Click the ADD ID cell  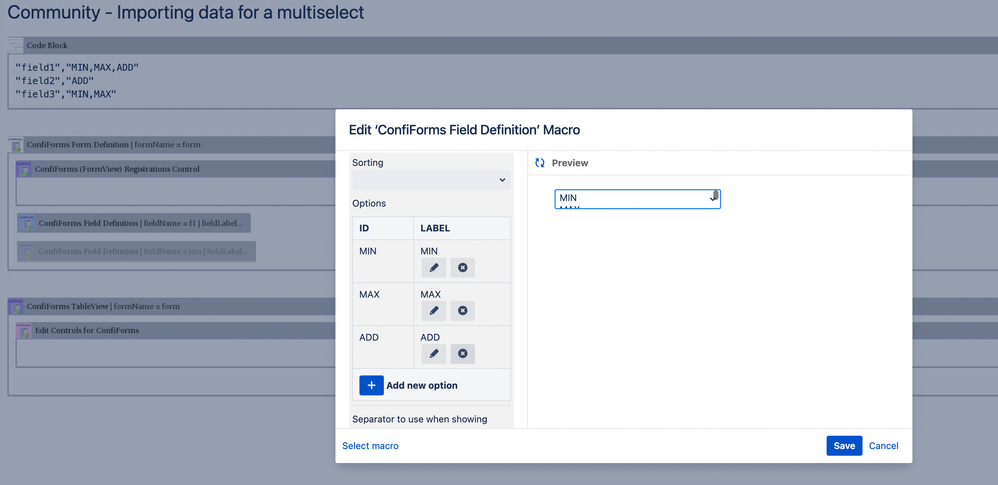(383, 347)
